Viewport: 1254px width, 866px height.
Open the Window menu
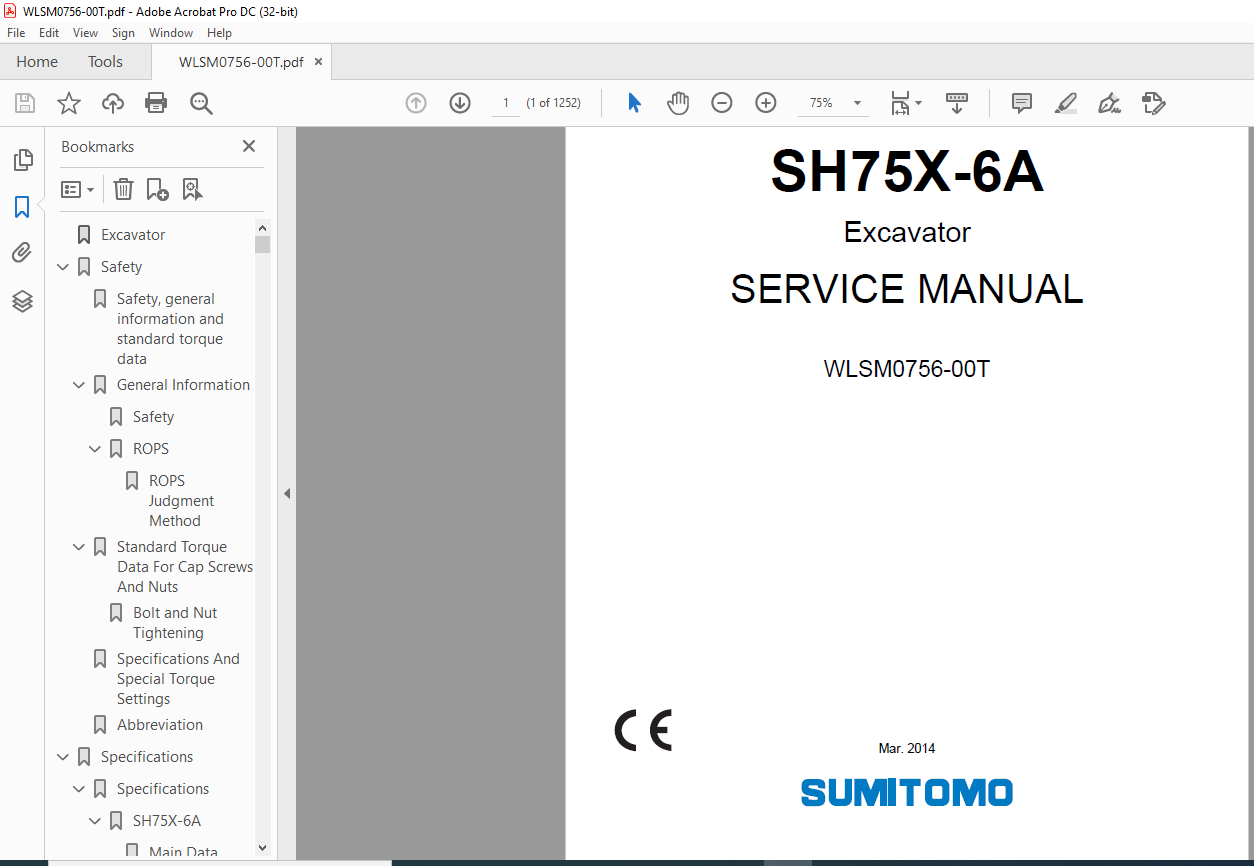coord(171,33)
